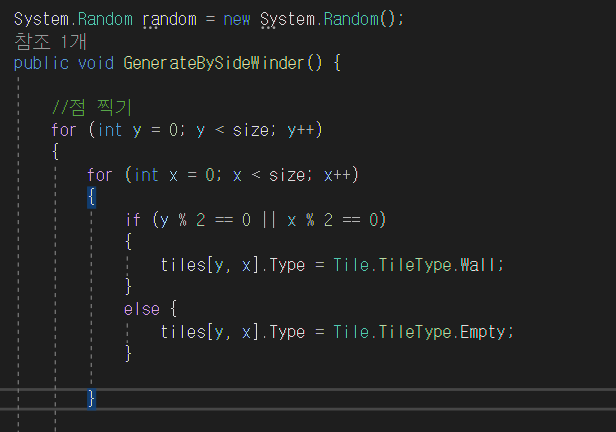This screenshot has height=432, width=616.
Task: Click the 'new' keyword in the Random declaration
Action: [236, 19]
